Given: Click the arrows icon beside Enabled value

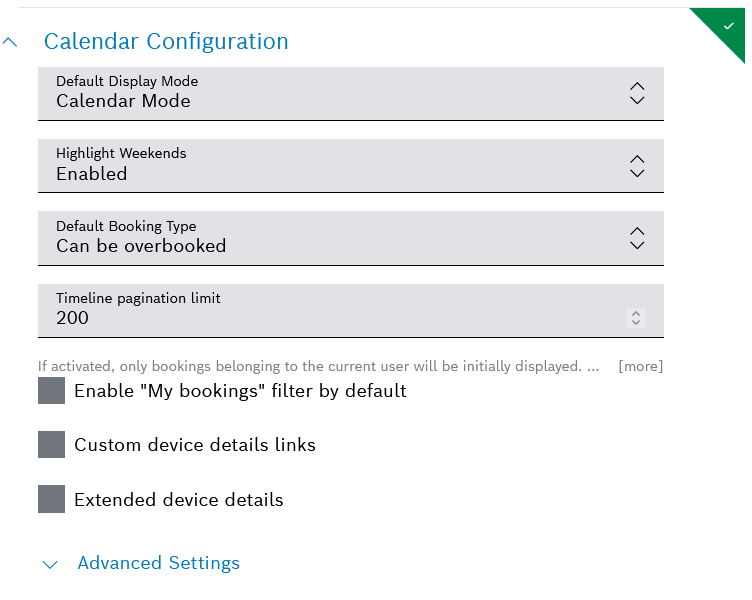Looking at the screenshot, I should [637, 166].
